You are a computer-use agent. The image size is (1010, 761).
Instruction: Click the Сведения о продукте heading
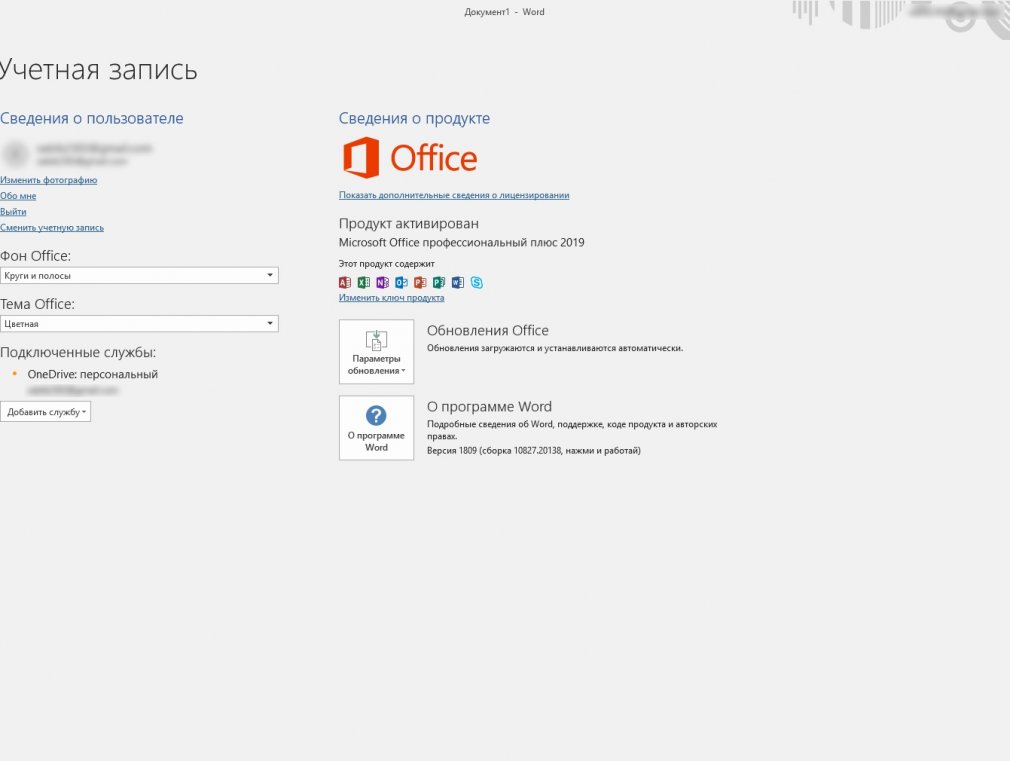pyautogui.click(x=414, y=119)
